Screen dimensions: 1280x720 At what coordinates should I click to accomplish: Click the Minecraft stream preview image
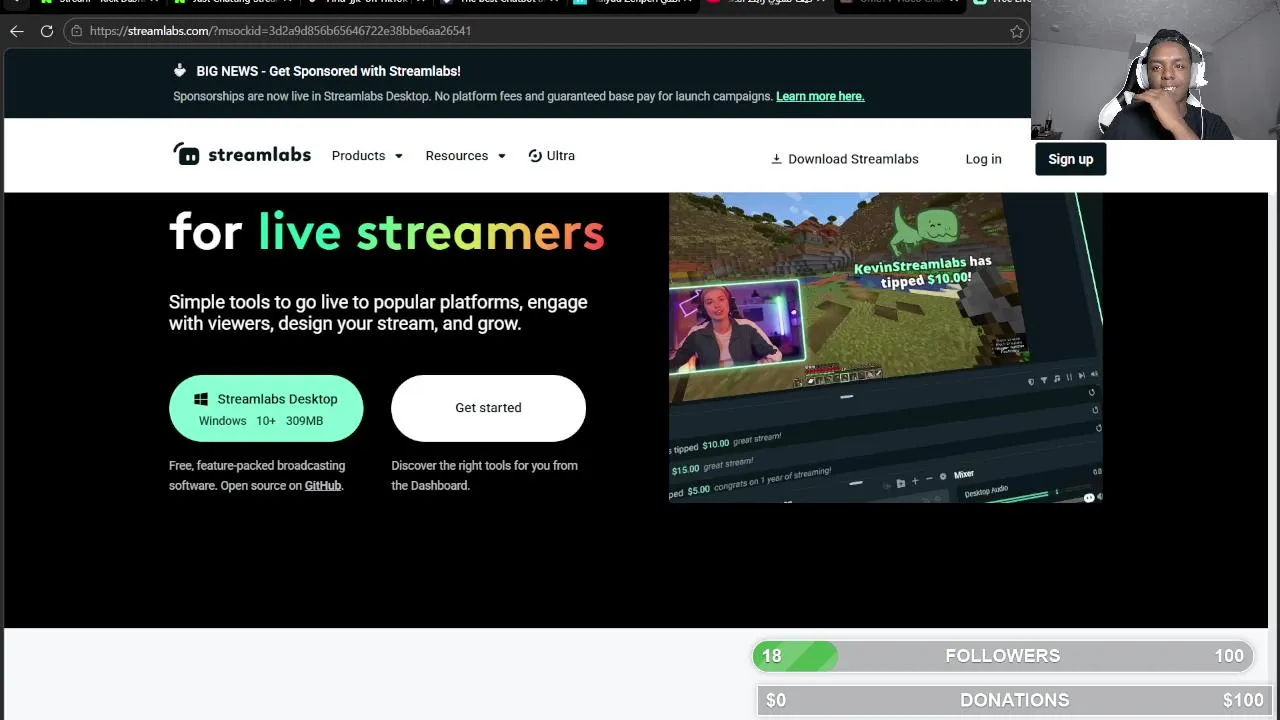(x=885, y=347)
